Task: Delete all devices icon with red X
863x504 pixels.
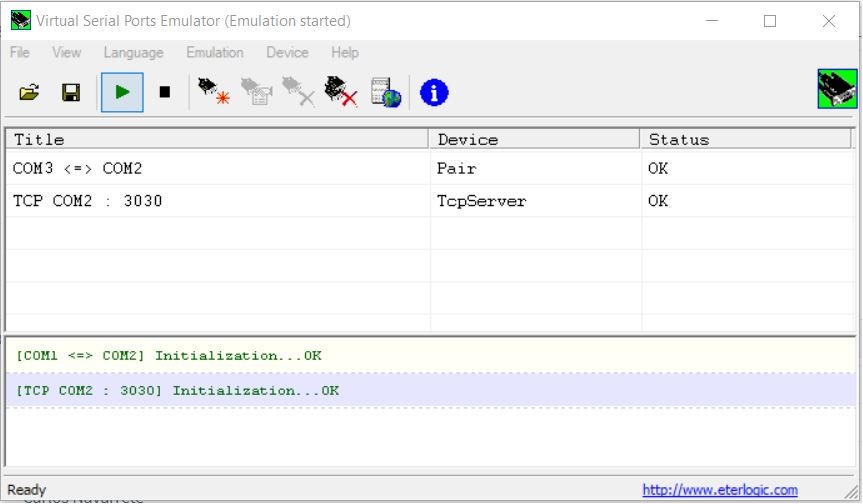Action: pyautogui.click(x=341, y=92)
